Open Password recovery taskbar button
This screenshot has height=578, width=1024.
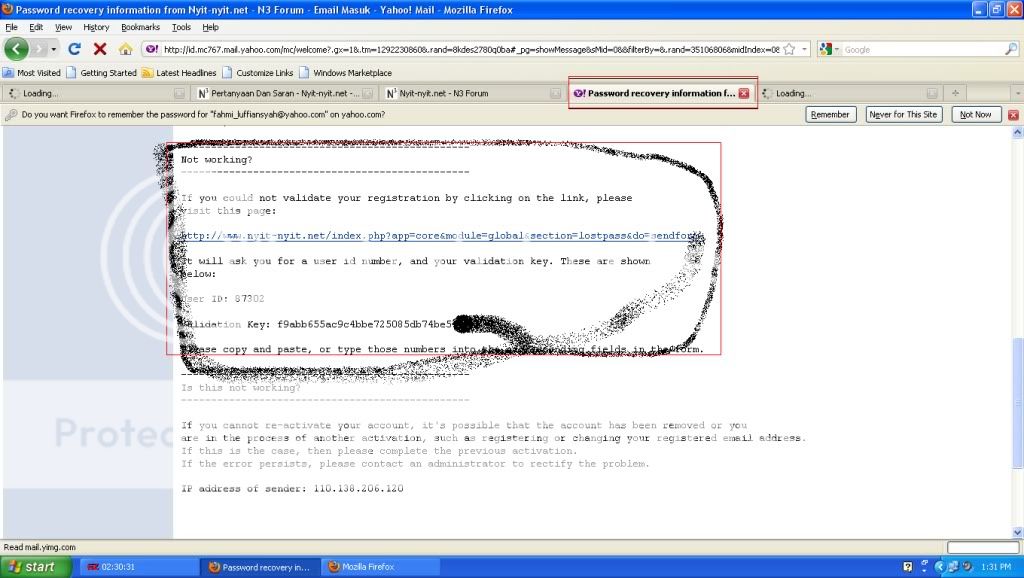click(x=260, y=567)
